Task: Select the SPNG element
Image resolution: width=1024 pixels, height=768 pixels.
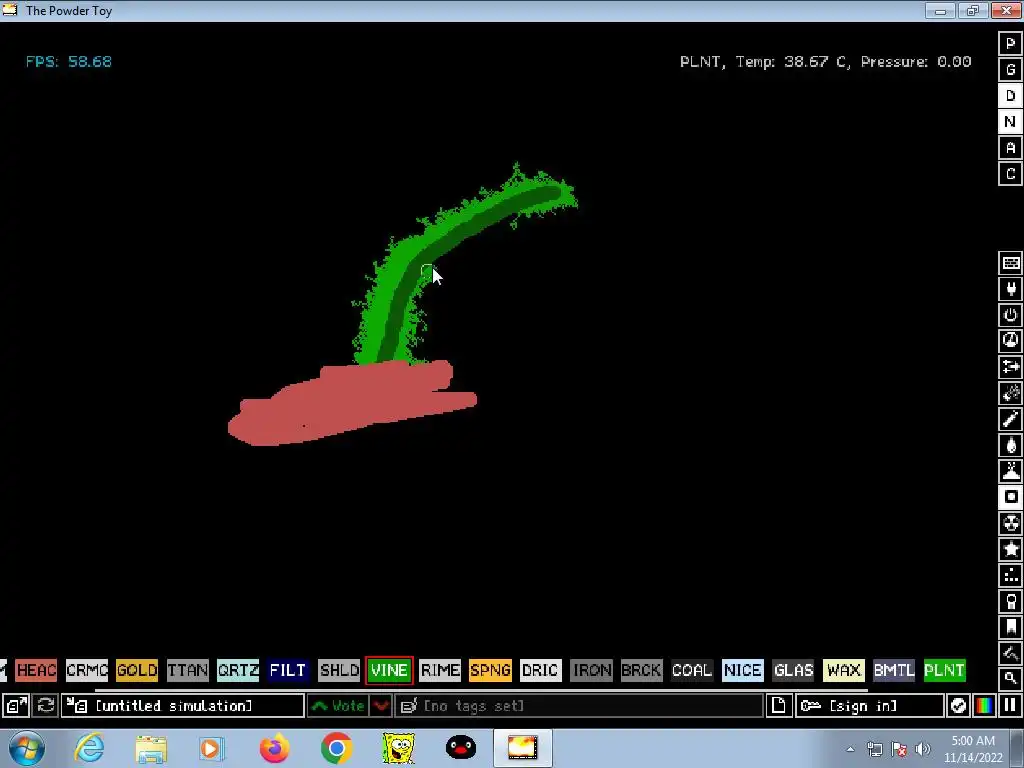Action: (490, 670)
